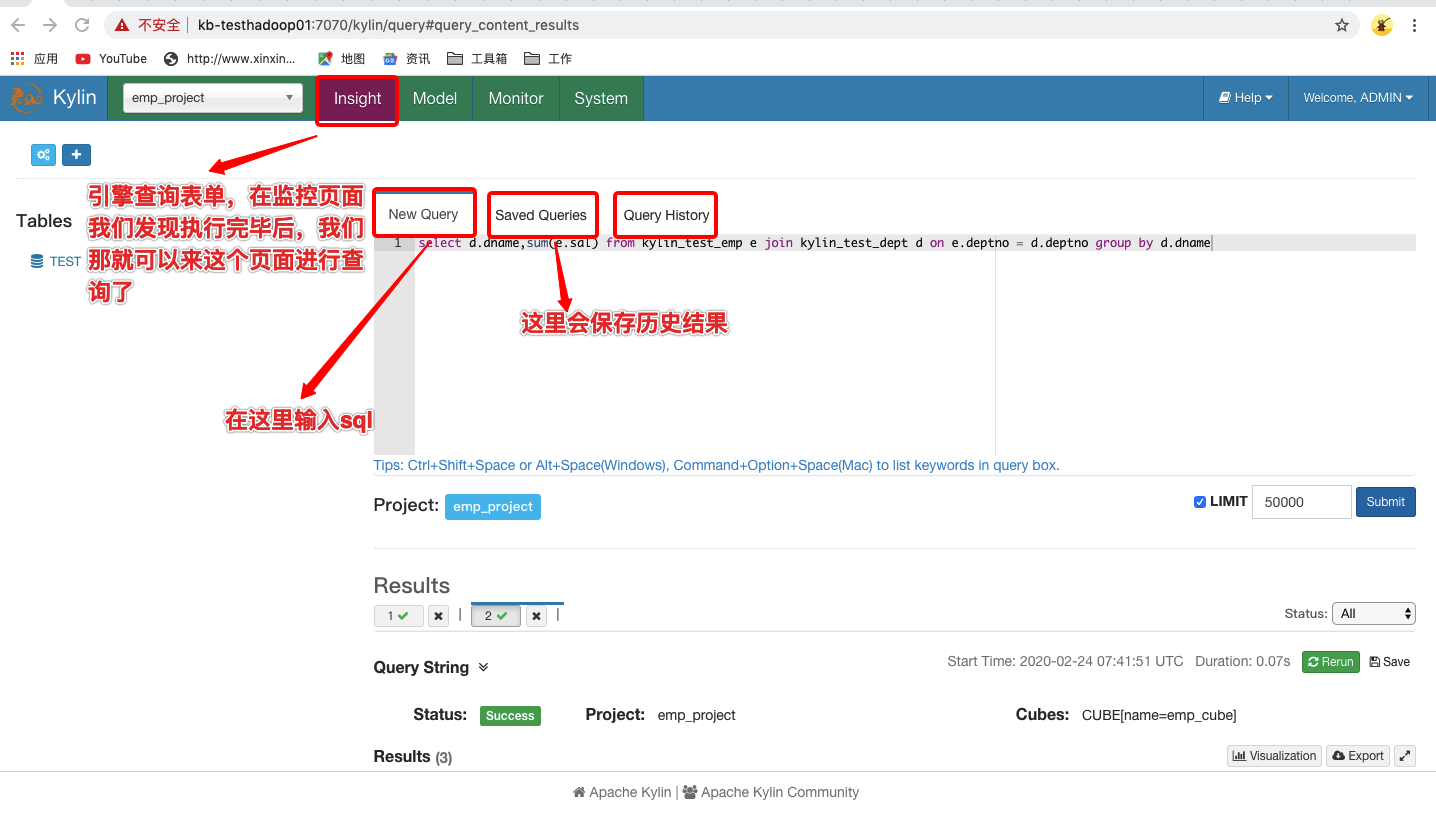This screenshot has height=815, width=1436.
Task: Select the TEST database icon in Tables panel
Action: pos(36,261)
